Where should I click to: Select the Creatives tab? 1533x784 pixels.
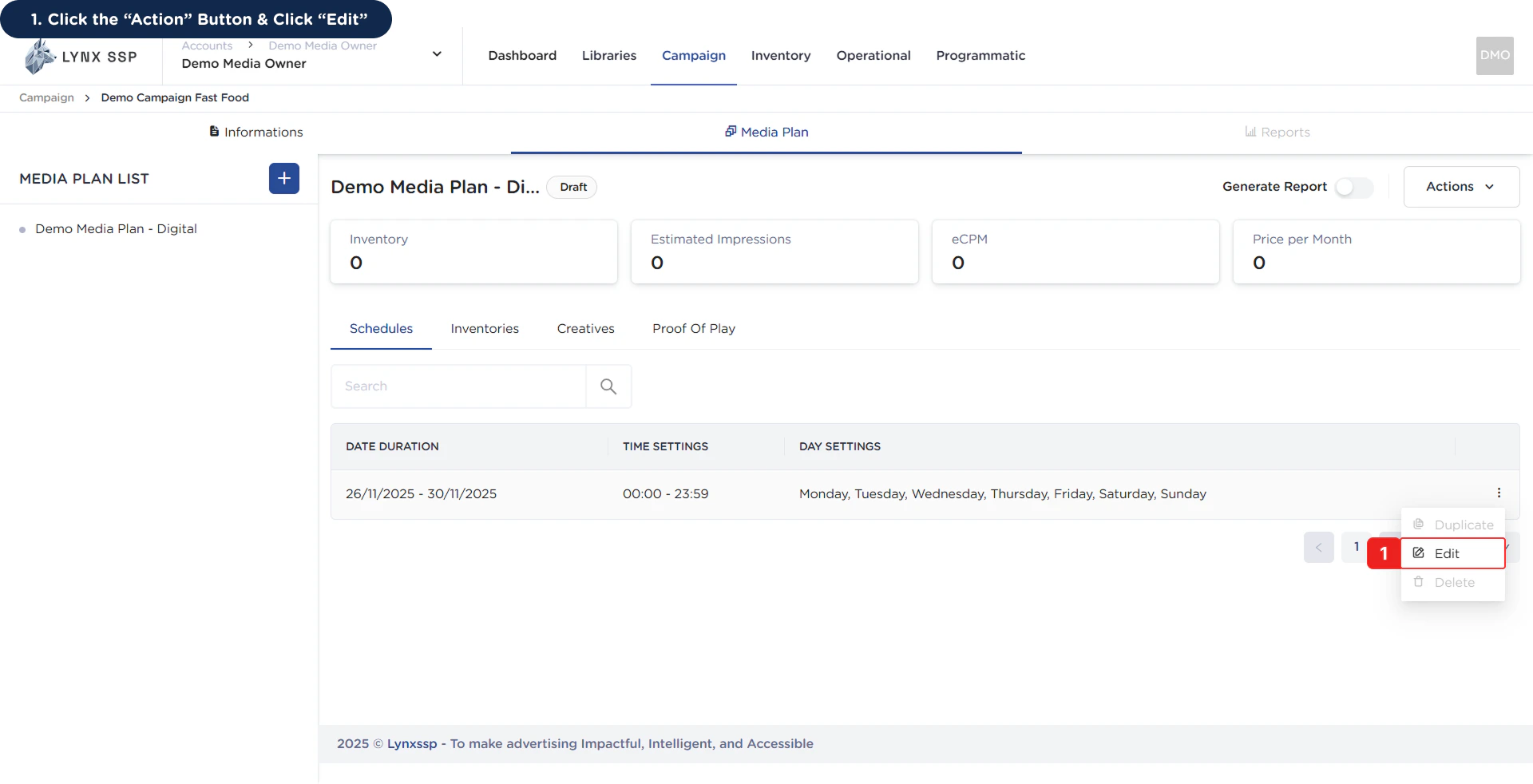click(x=585, y=329)
